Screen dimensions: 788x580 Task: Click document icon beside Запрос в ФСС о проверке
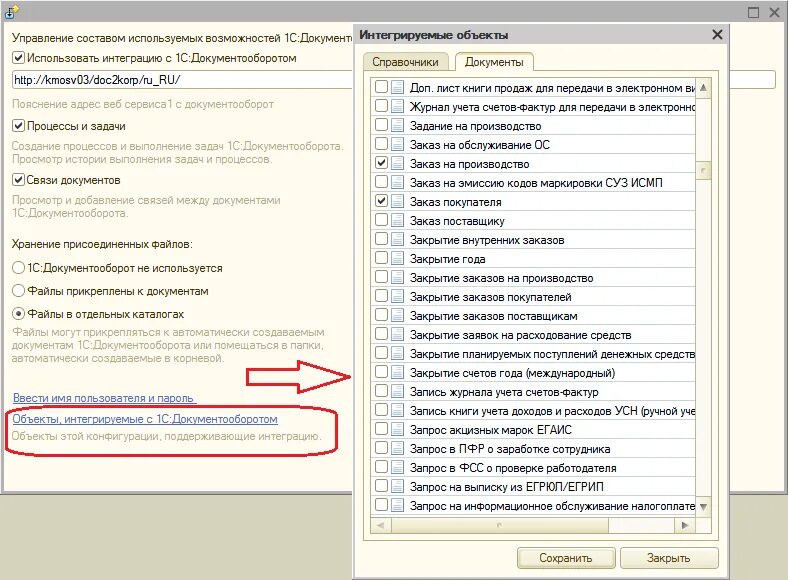(x=398, y=467)
